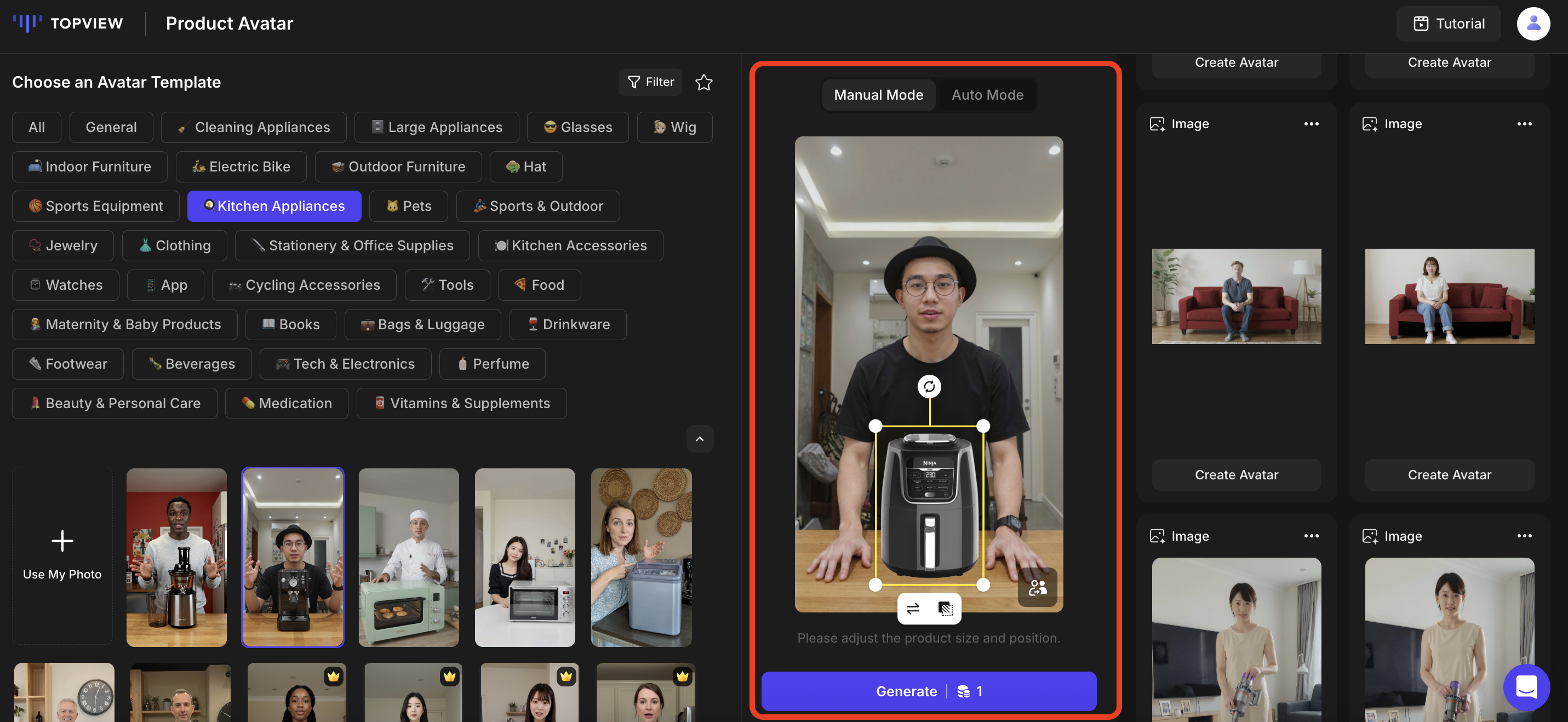Viewport: 1568px width, 722px height.
Task: Open the Tutorial button
Action: click(1448, 24)
